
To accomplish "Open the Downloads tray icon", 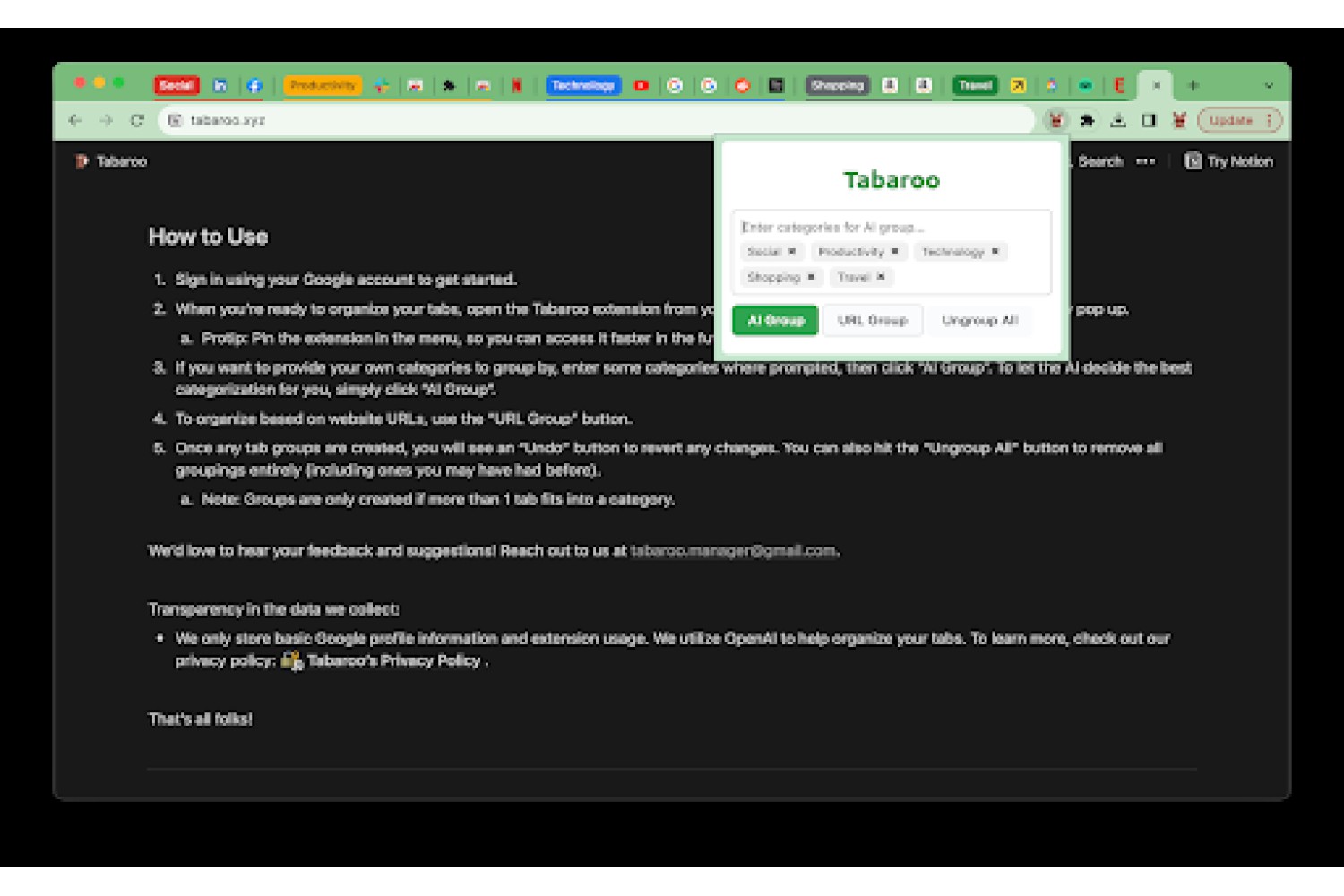I will 1118,120.
